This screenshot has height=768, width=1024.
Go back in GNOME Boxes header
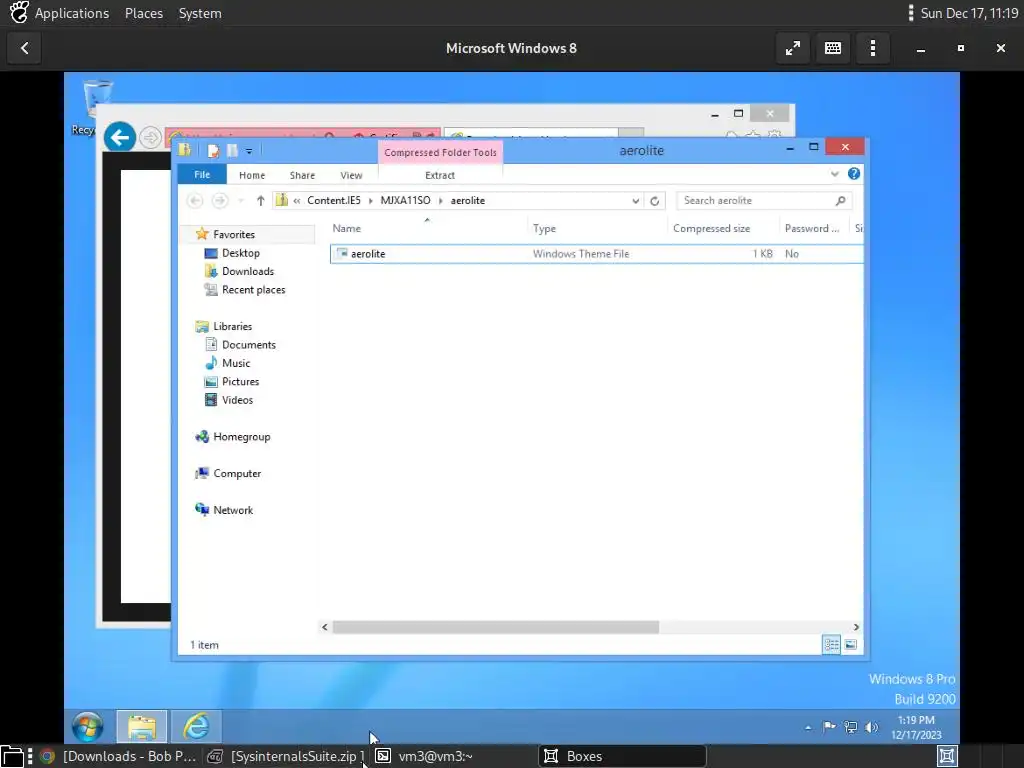tap(25, 48)
